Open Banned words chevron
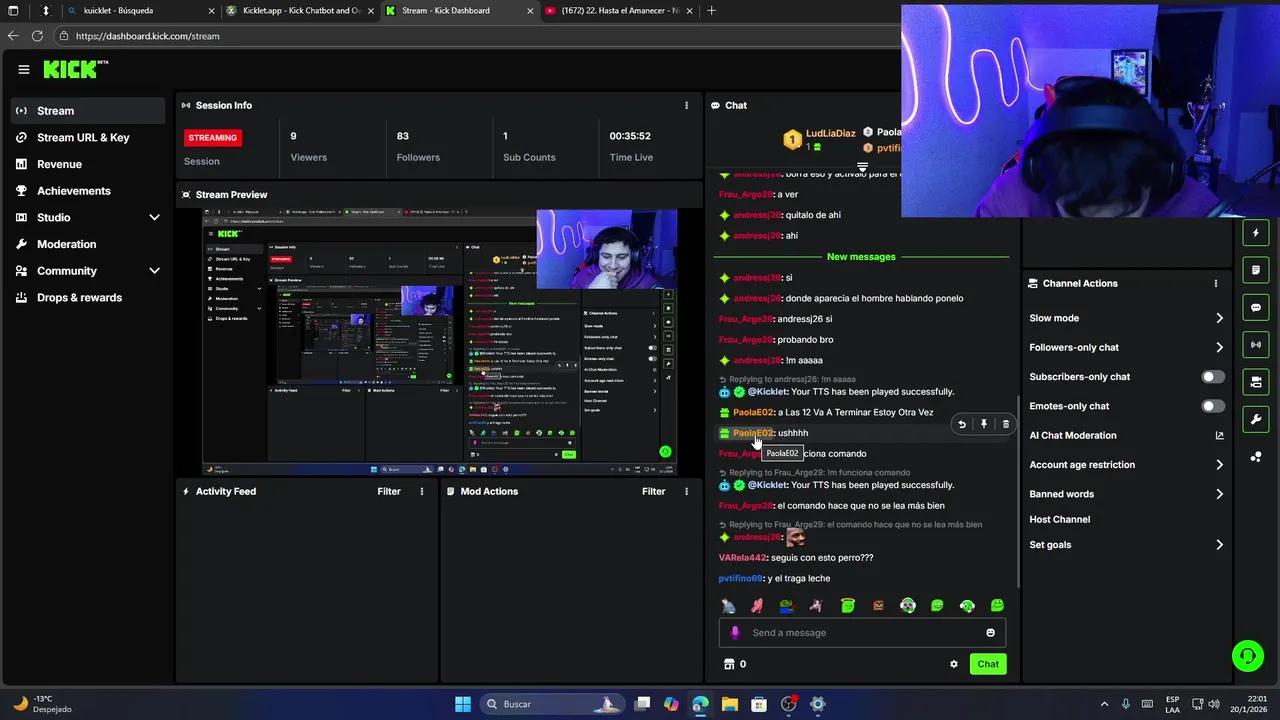Screen dimensions: 1280x720 1219,494
